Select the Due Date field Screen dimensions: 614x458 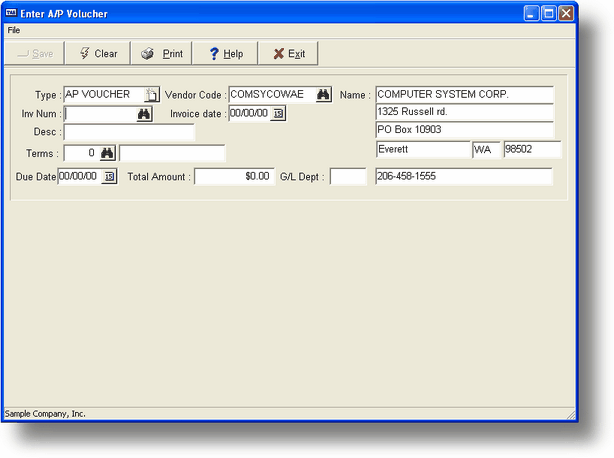click(80, 177)
